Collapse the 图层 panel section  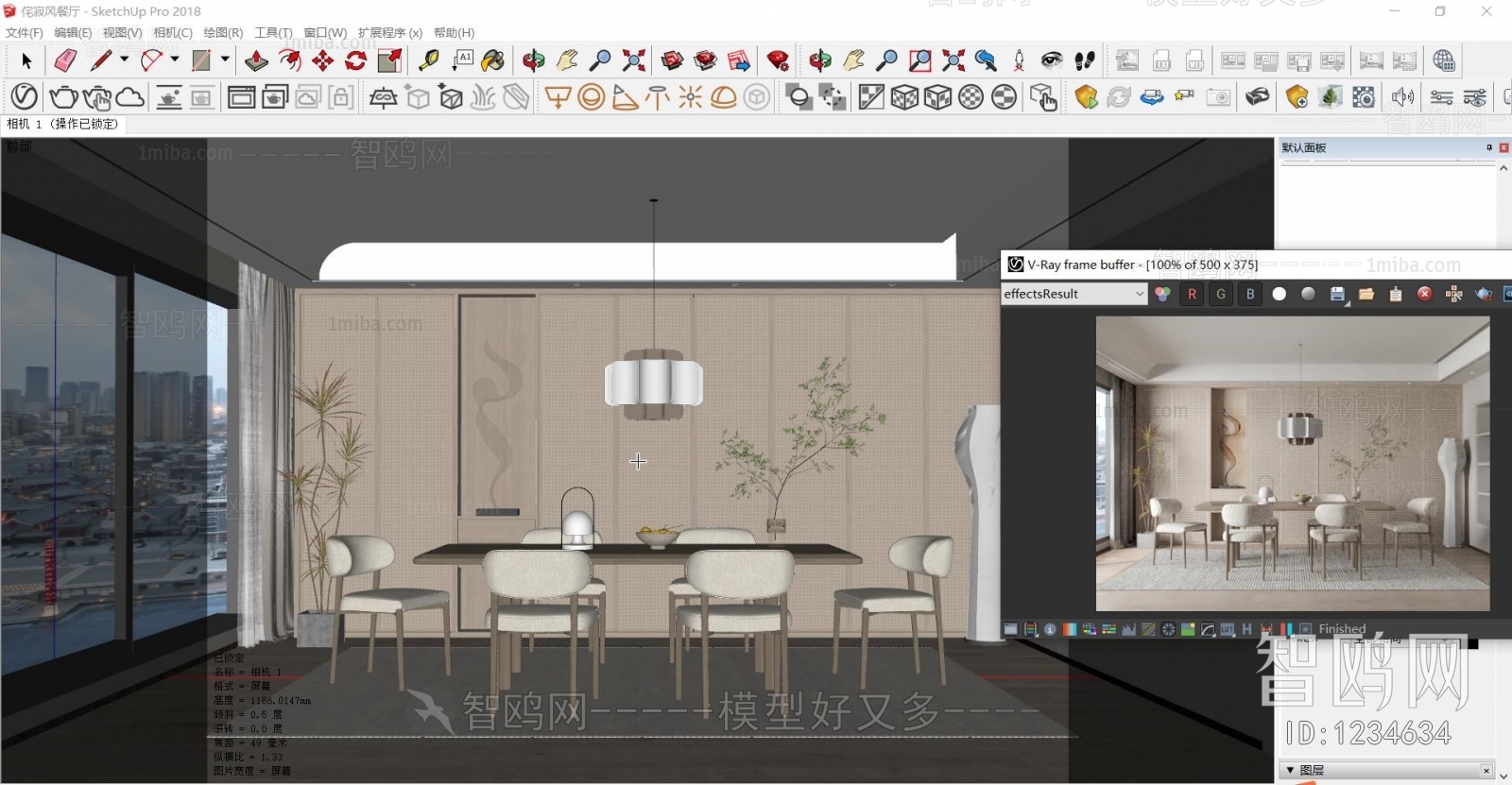pos(1290,771)
